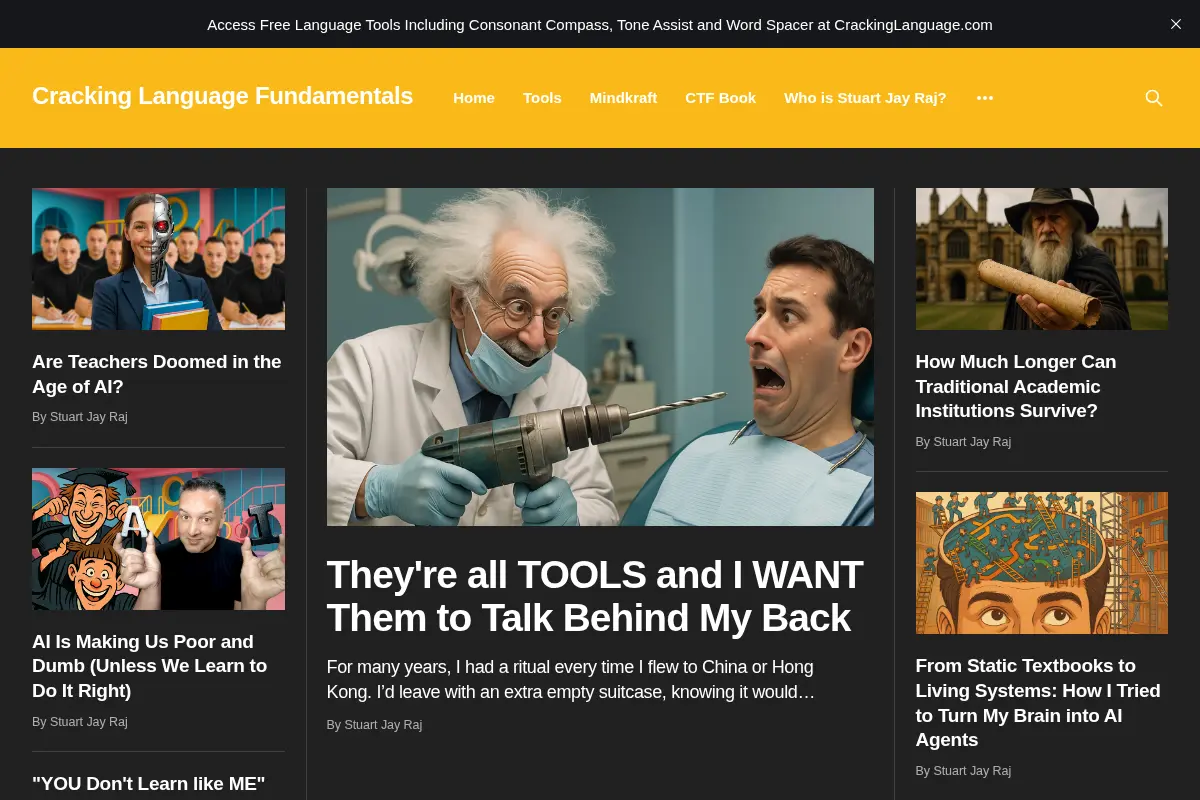
Task: Open the search magnifier icon
Action: point(1153,98)
